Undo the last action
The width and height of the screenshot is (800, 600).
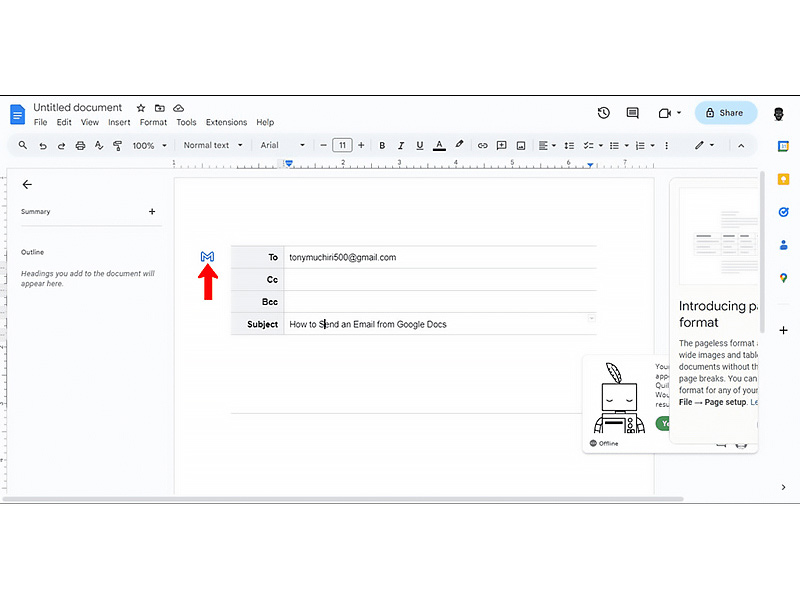coord(43,146)
